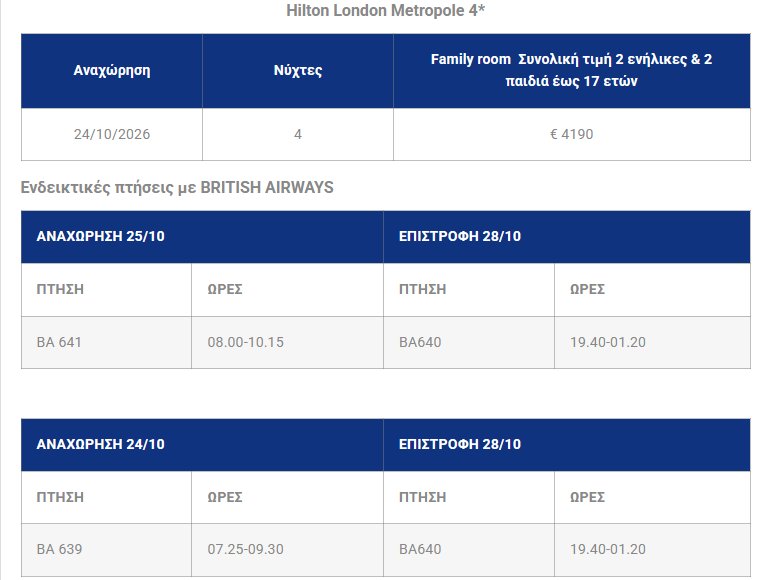
Task: Select the € 4190 price cell
Action: [571, 134]
